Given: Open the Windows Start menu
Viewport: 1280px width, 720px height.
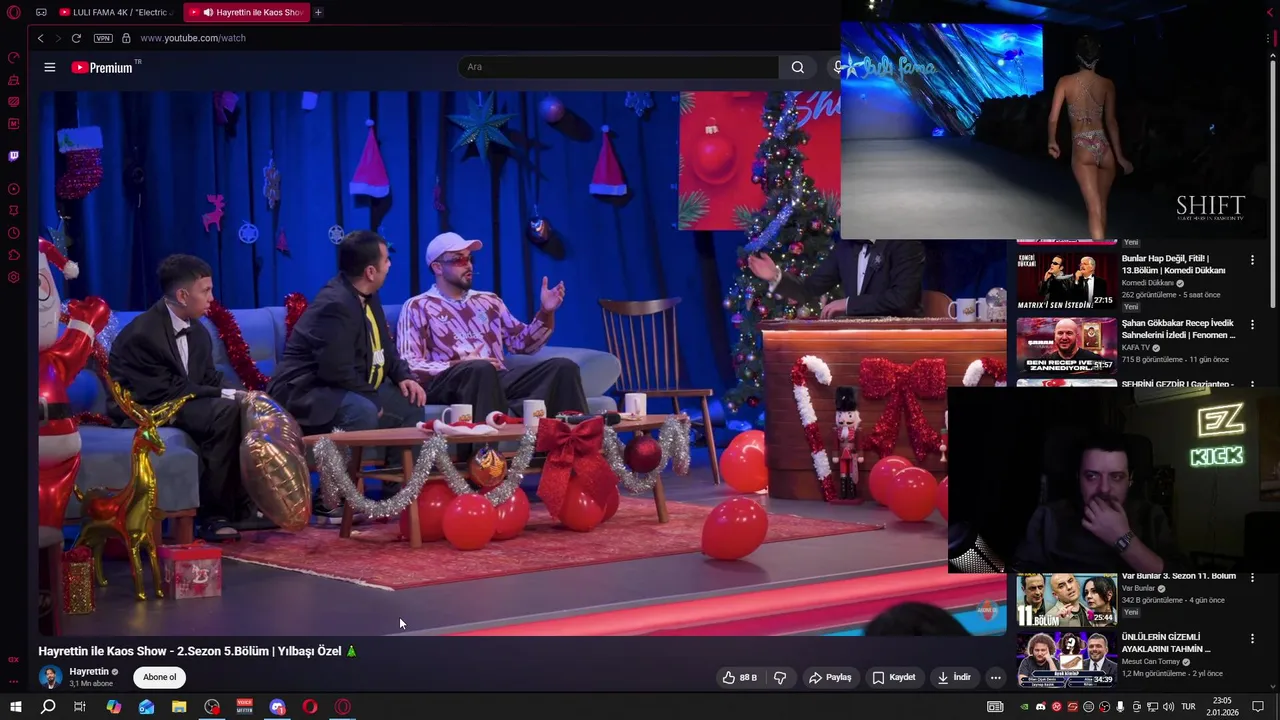Looking at the screenshot, I should [15, 707].
